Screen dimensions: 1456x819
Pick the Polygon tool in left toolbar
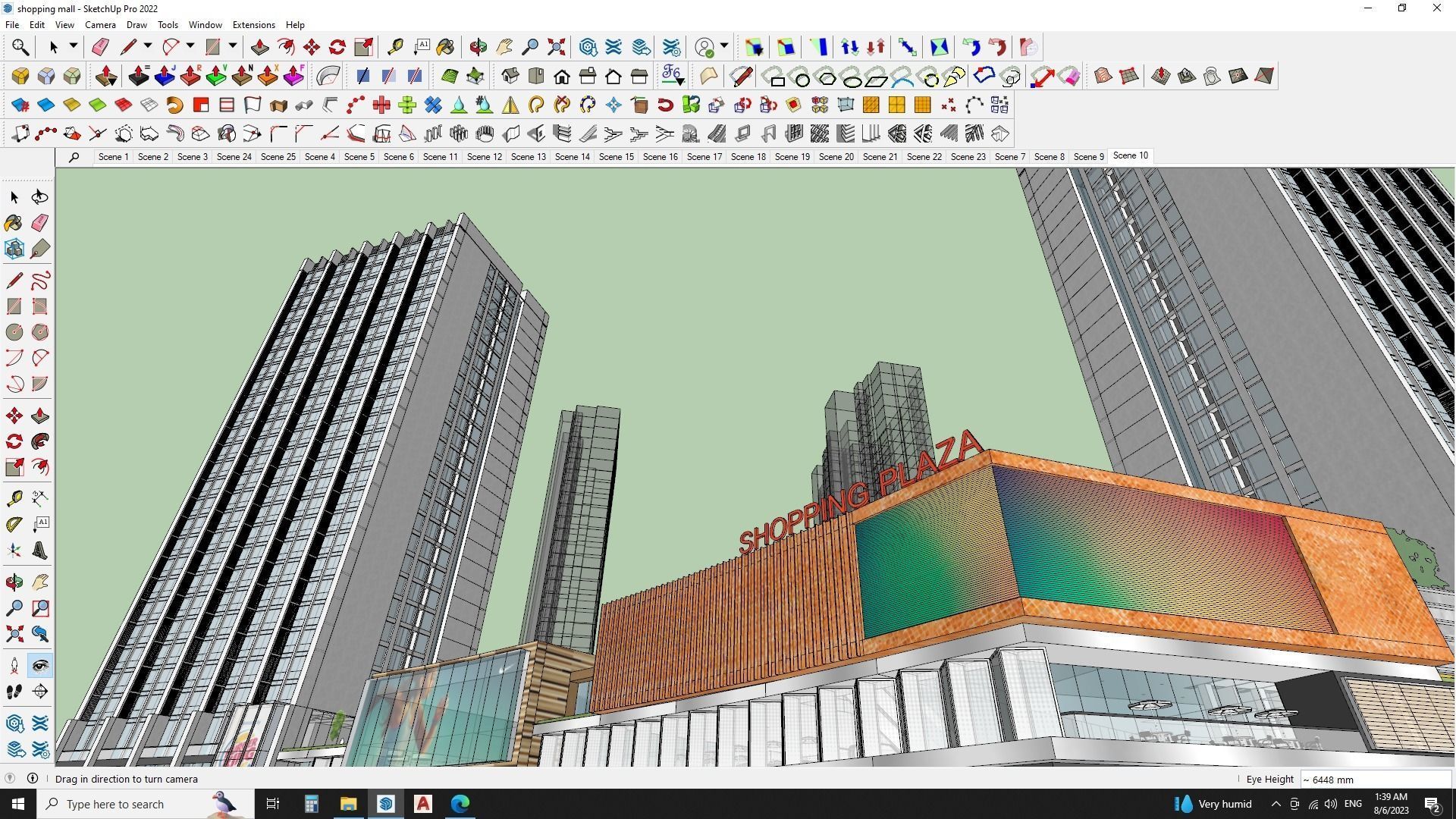coord(40,332)
